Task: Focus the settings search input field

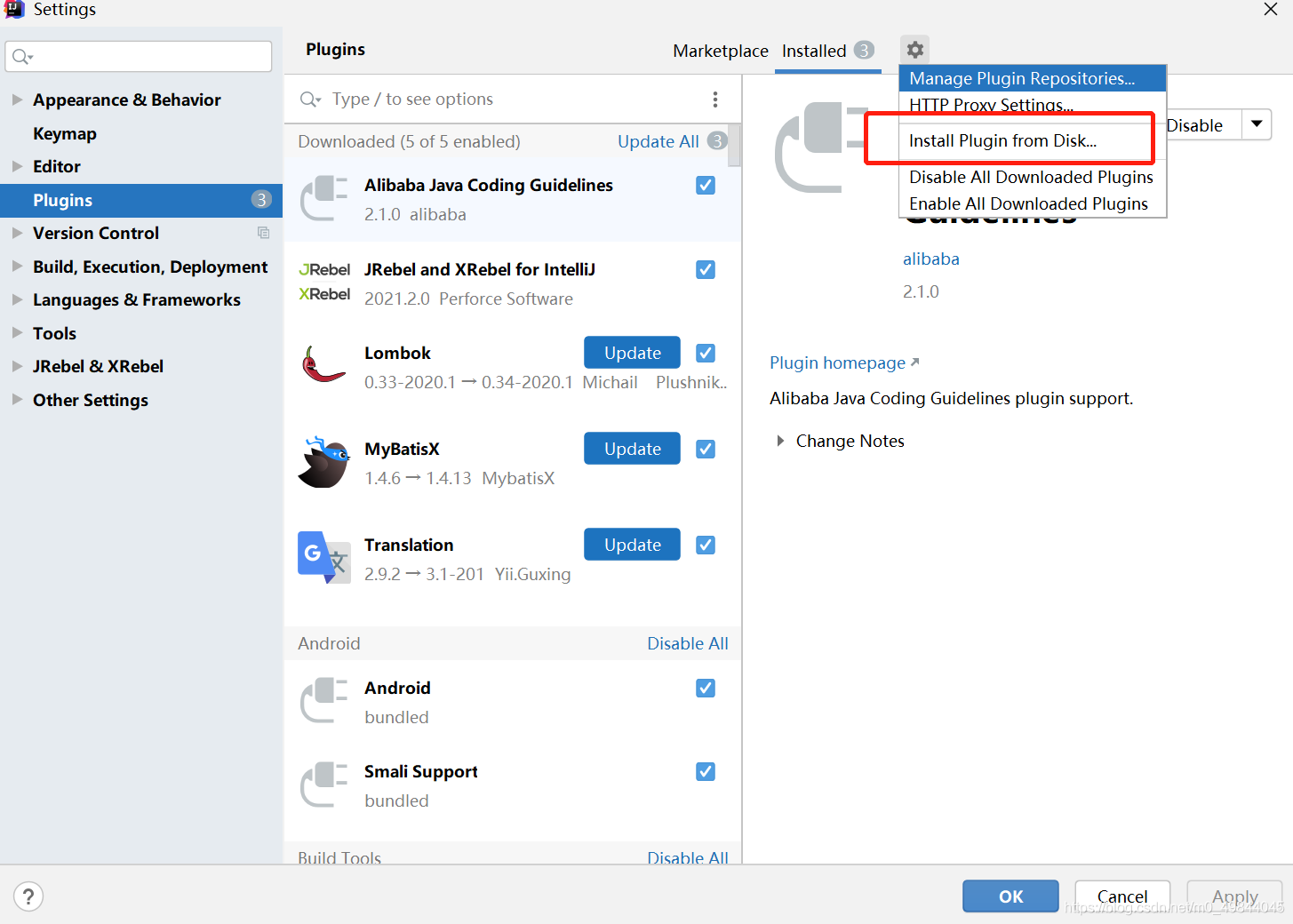Action: pyautogui.click(x=139, y=57)
